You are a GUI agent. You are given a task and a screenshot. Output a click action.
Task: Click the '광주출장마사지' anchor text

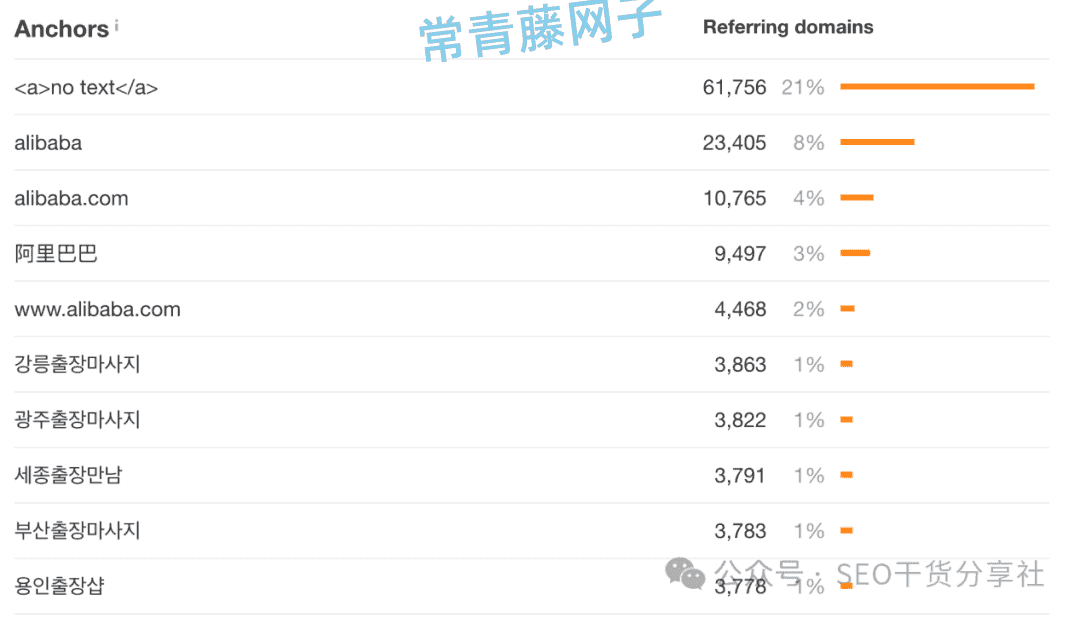click(77, 420)
